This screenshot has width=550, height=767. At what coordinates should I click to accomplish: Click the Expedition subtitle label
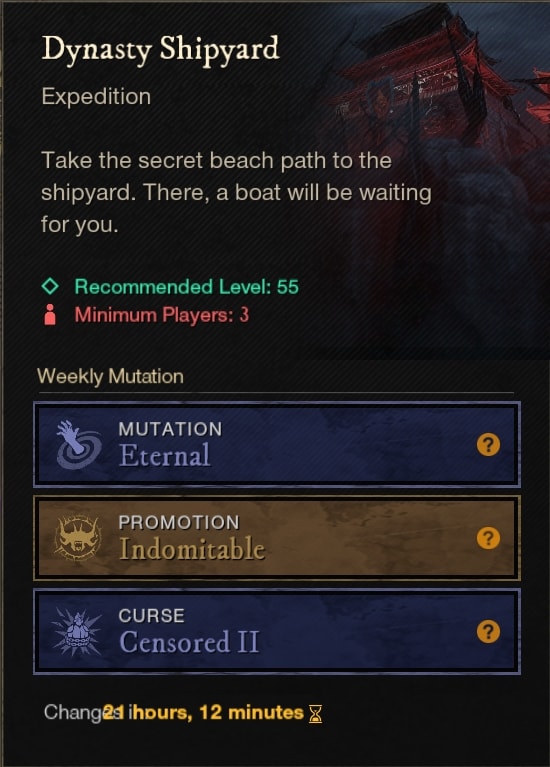[96, 96]
